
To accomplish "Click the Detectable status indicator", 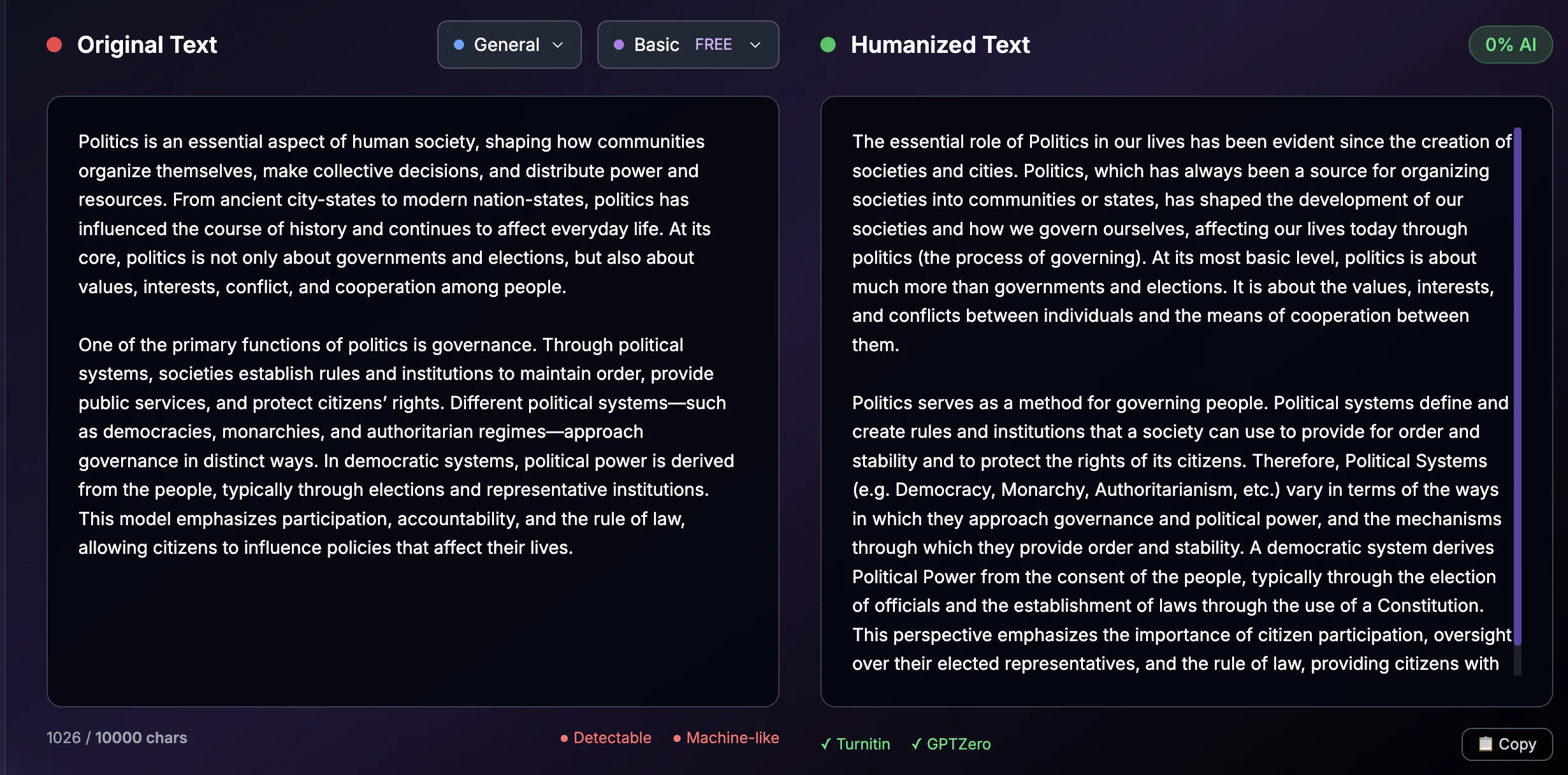I will [x=612, y=737].
